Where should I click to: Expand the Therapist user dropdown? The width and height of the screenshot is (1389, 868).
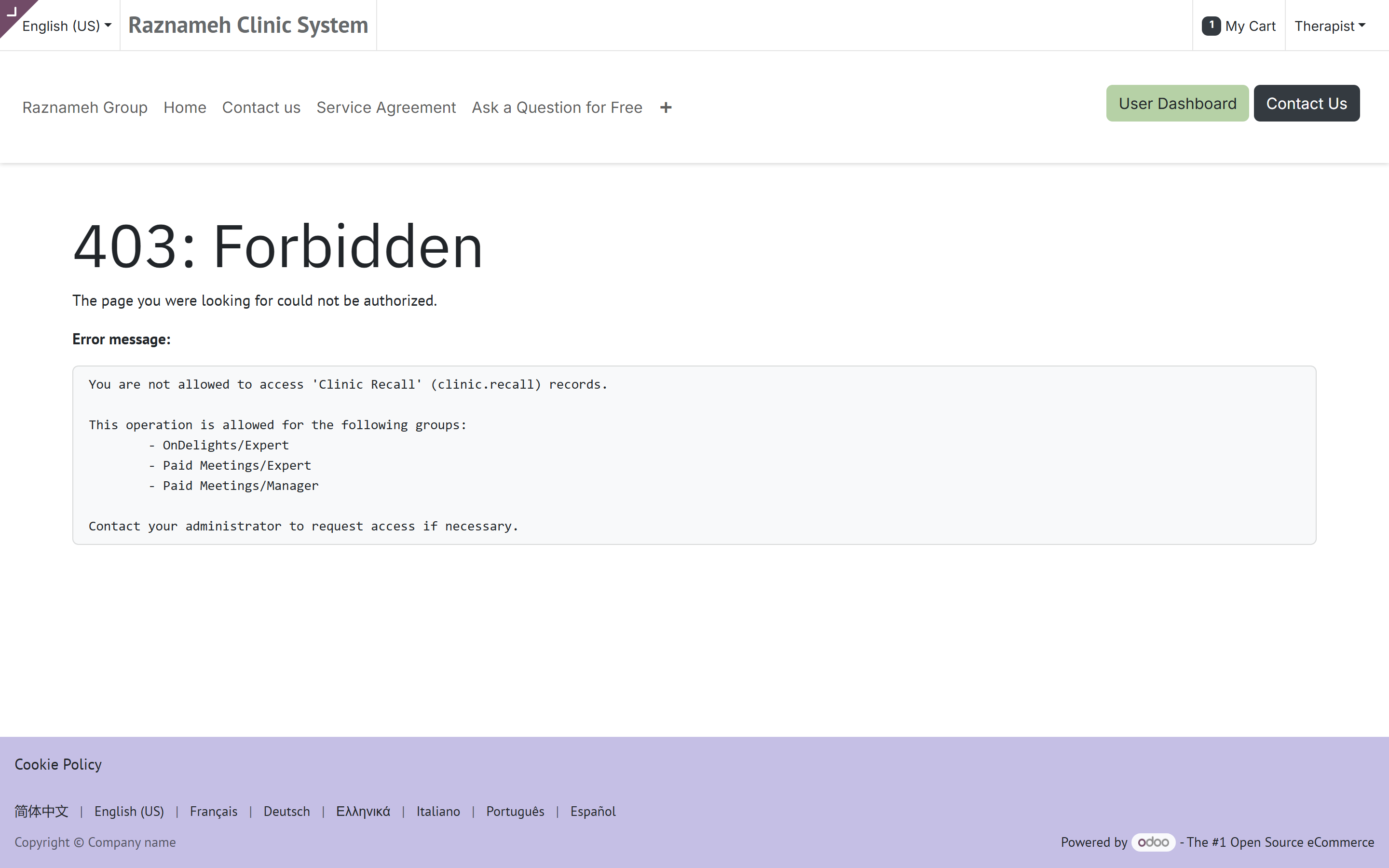(x=1329, y=26)
